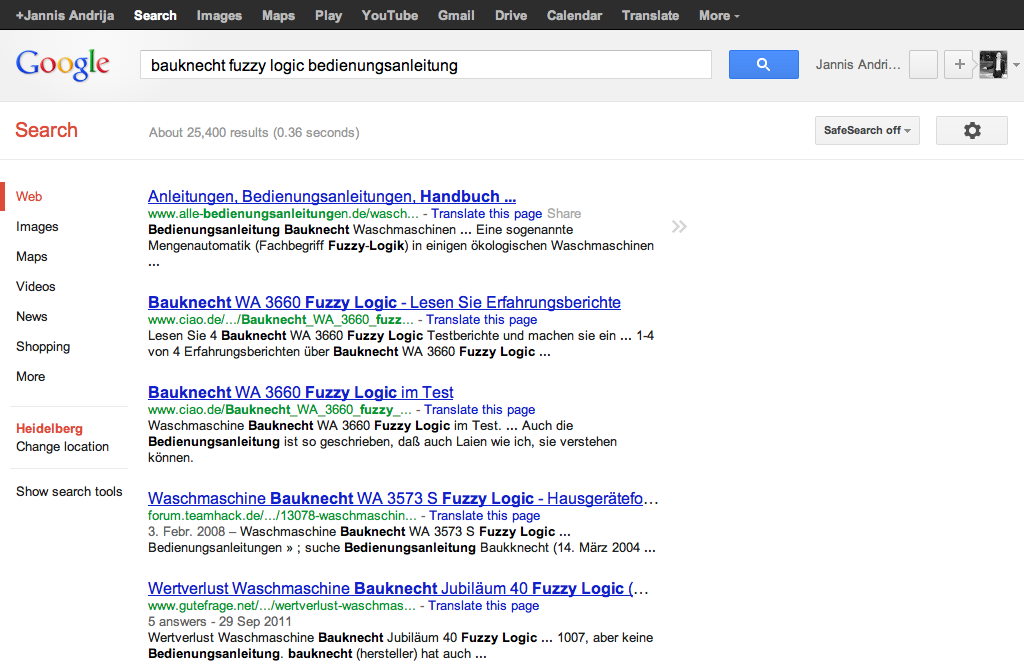The height and width of the screenshot is (669, 1024).
Task: Select the News sidebar filter
Action: 31,316
